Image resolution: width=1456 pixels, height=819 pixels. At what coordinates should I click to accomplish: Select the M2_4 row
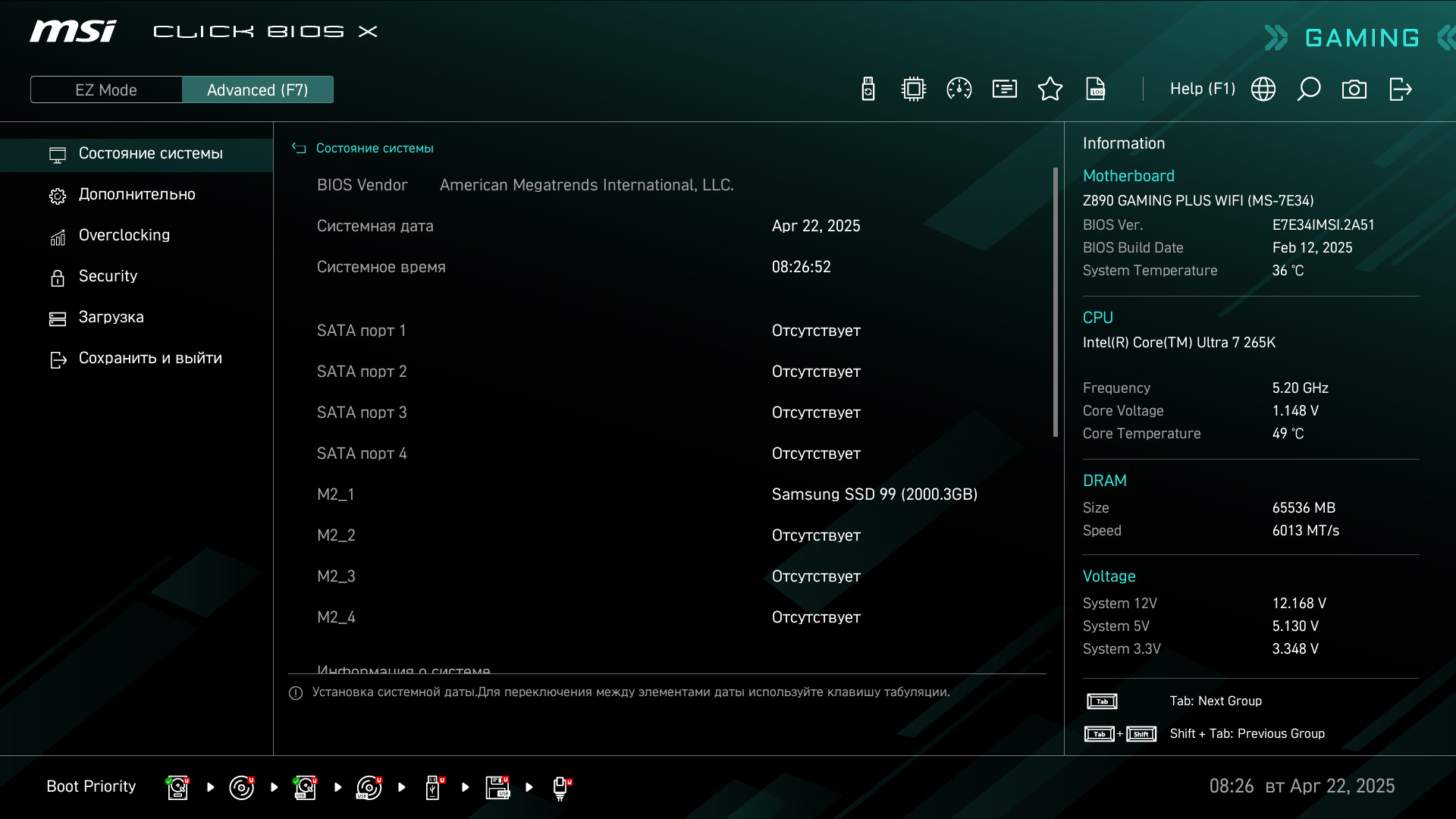[x=667, y=617]
